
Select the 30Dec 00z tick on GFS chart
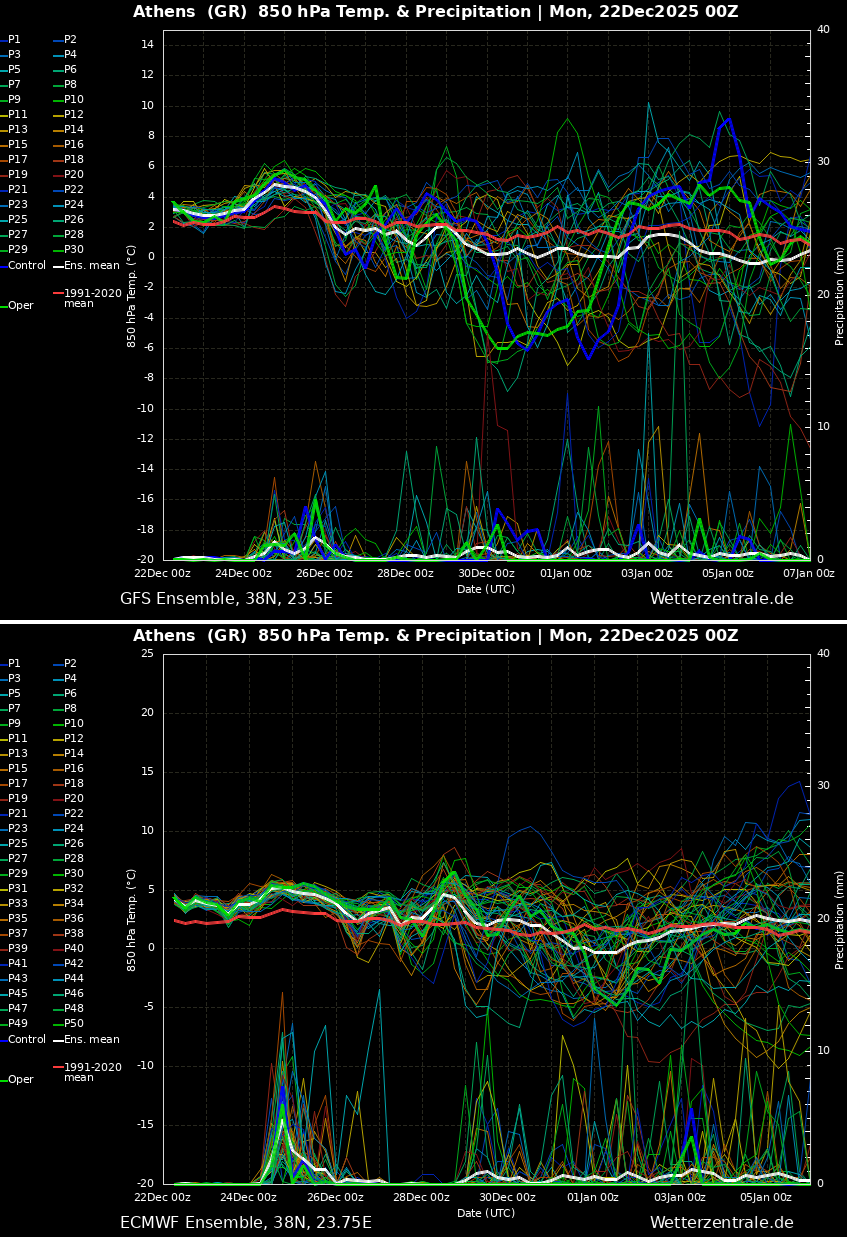click(486, 574)
